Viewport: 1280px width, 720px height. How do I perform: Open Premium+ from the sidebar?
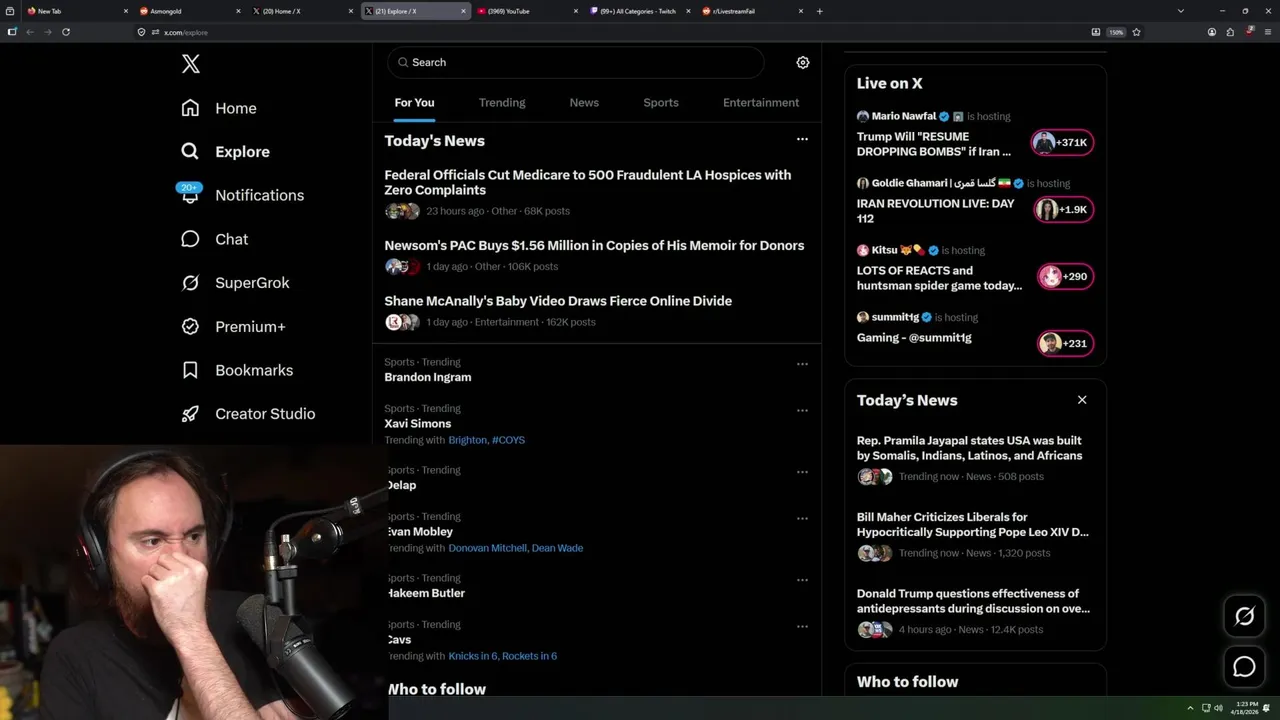pos(233,327)
